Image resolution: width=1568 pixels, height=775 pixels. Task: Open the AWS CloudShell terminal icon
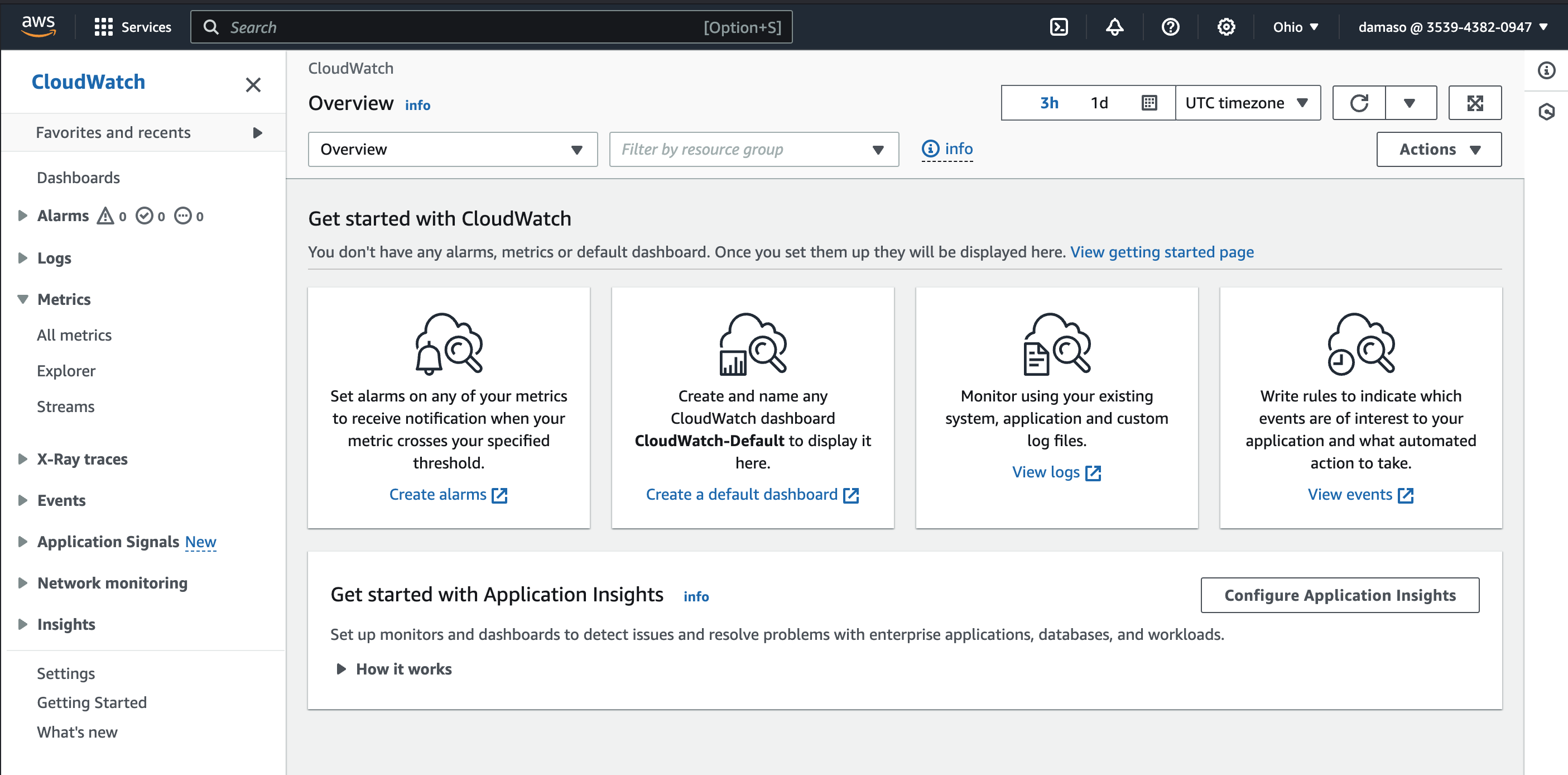(1059, 27)
